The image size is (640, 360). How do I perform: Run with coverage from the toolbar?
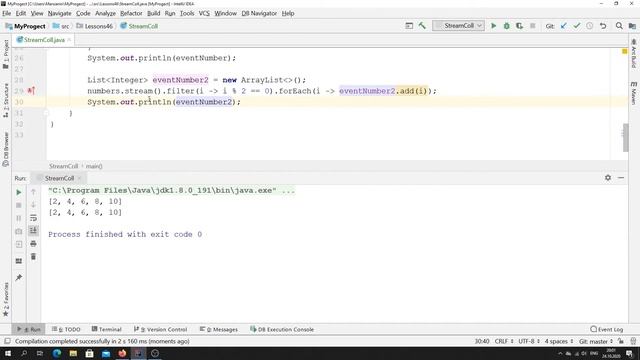click(x=519, y=26)
